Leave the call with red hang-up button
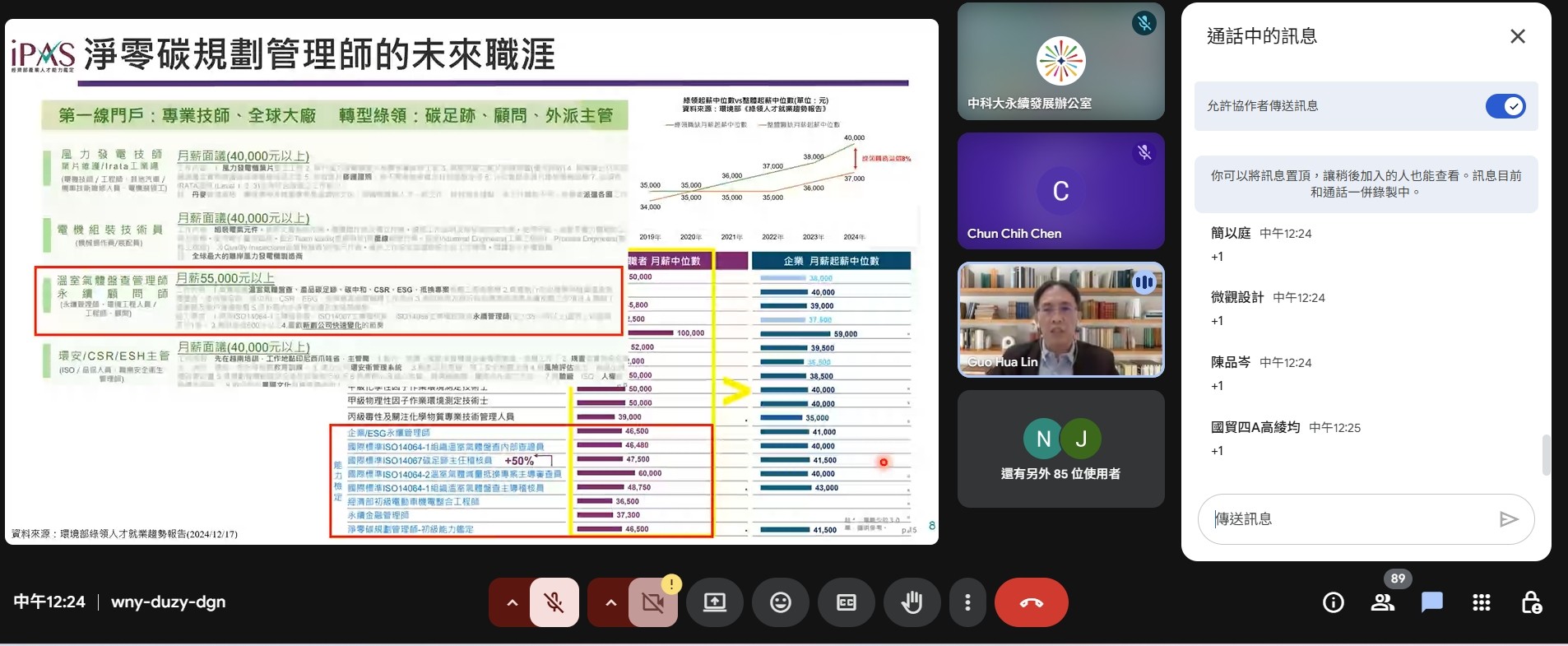This screenshot has width=1568, height=646. point(1031,602)
